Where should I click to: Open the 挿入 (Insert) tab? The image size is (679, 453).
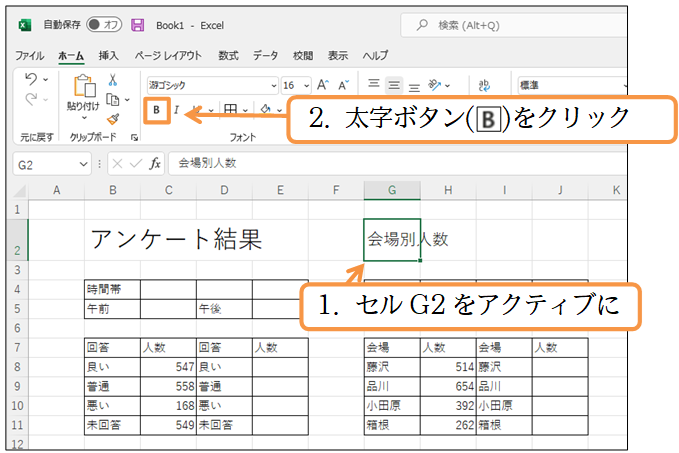[x=108, y=55]
